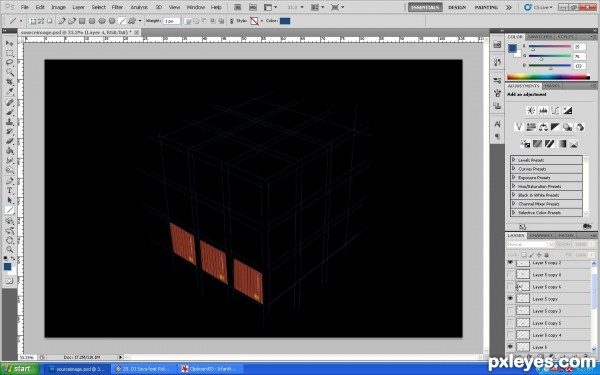Viewport: 600px width, 375px height.
Task: Click the Exposure adjustment icon
Action: [567, 111]
